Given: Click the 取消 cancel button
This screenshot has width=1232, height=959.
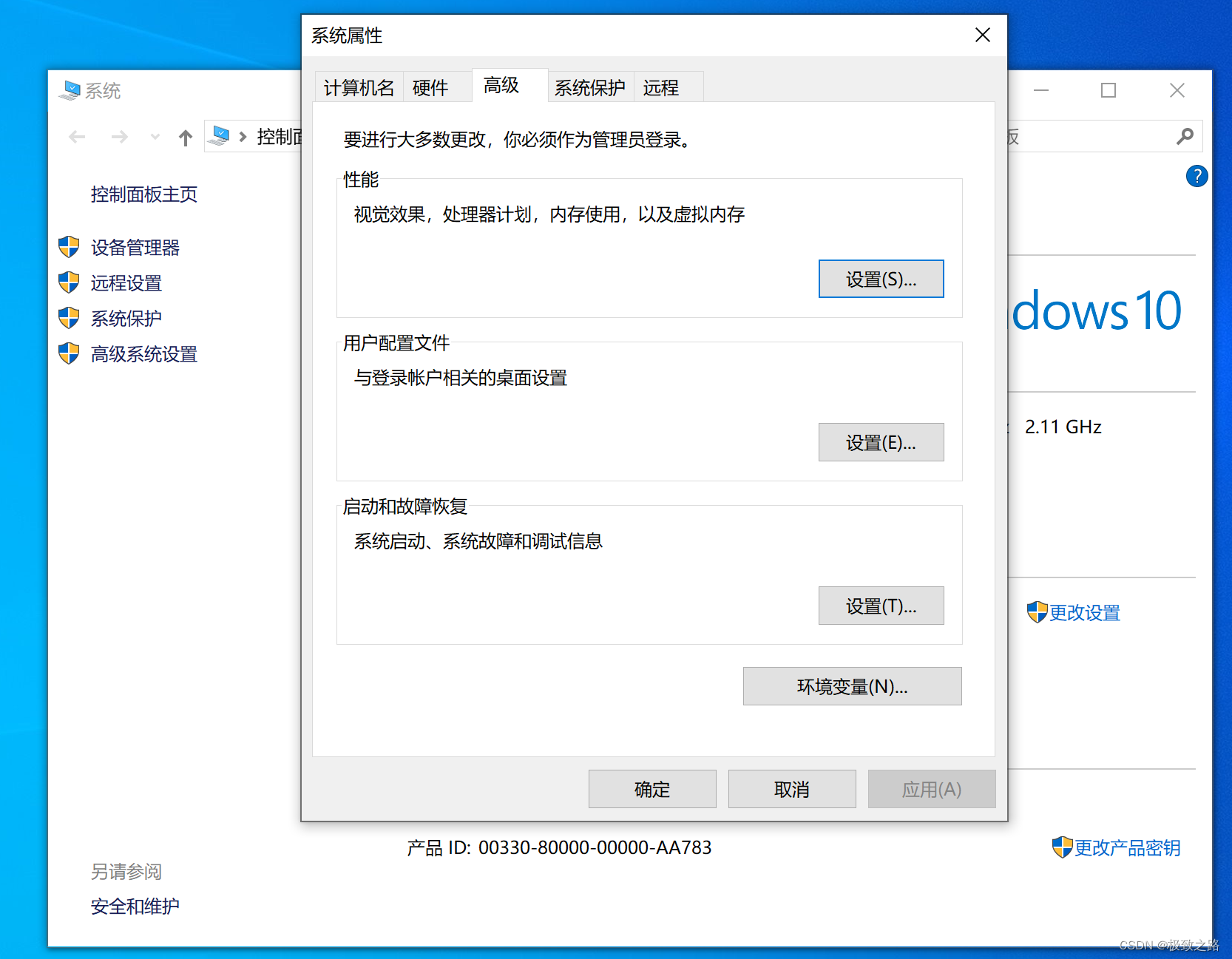Looking at the screenshot, I should click(x=792, y=789).
